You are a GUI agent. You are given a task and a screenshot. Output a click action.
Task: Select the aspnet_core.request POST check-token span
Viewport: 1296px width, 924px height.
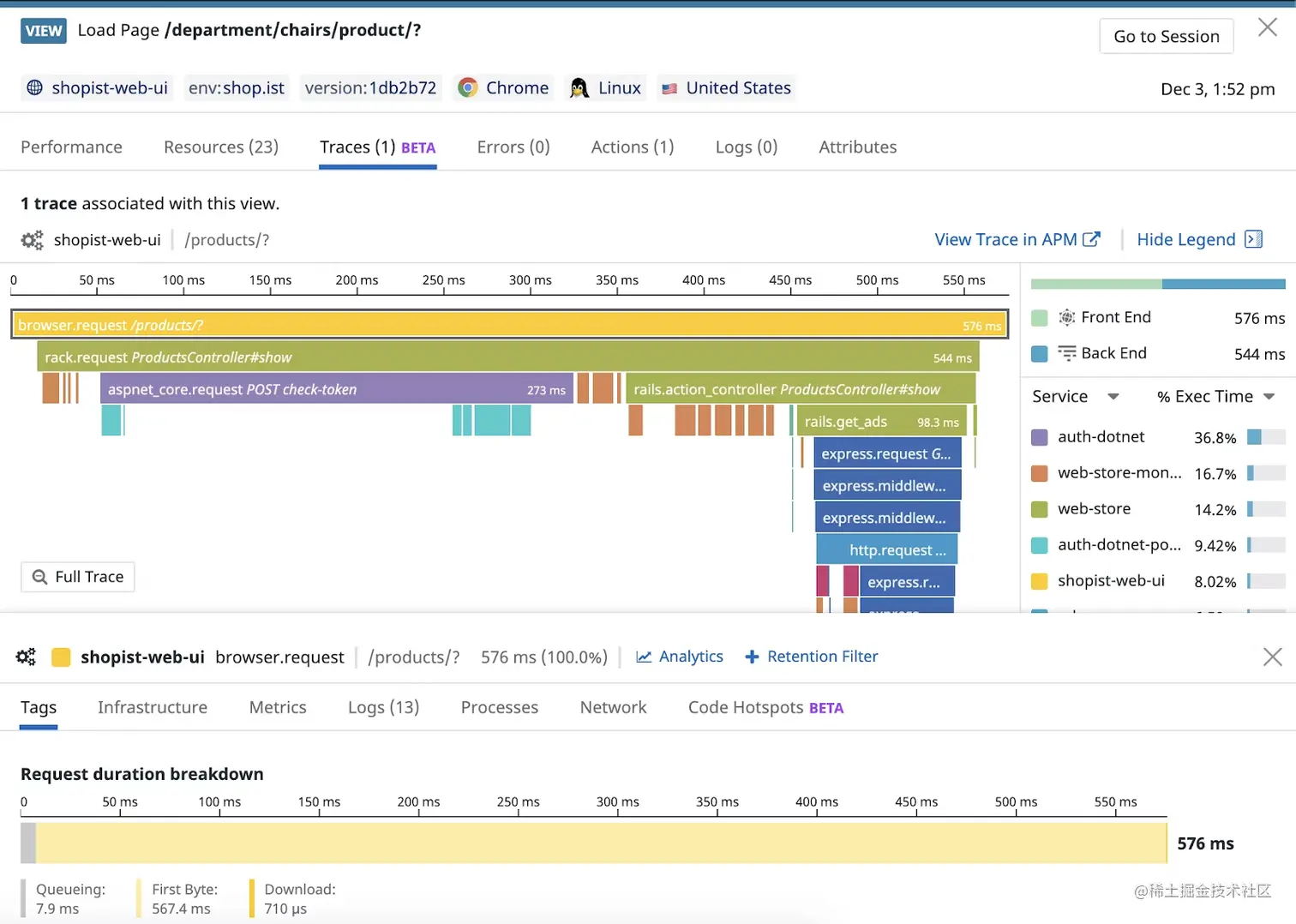click(336, 389)
